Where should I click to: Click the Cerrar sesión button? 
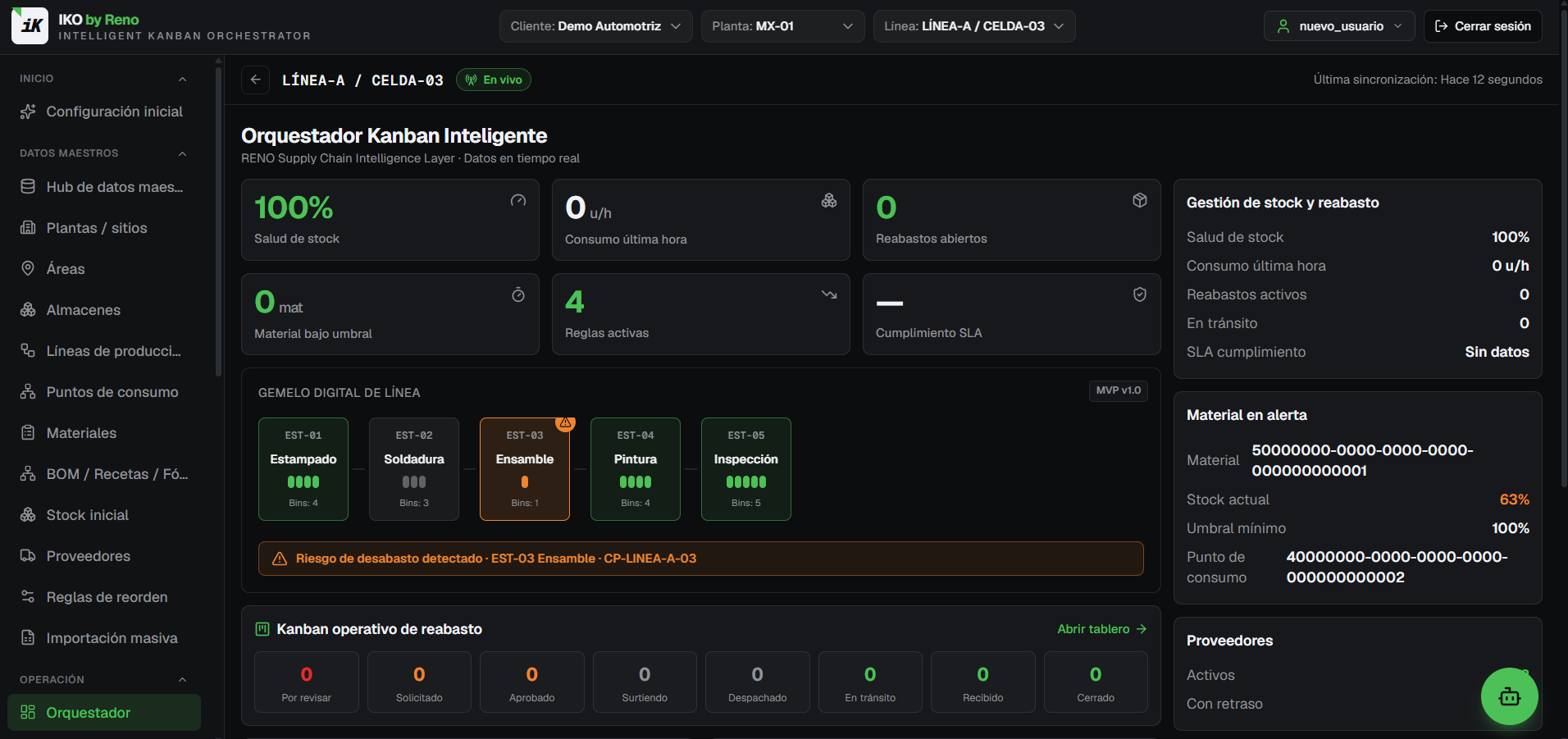click(1483, 26)
